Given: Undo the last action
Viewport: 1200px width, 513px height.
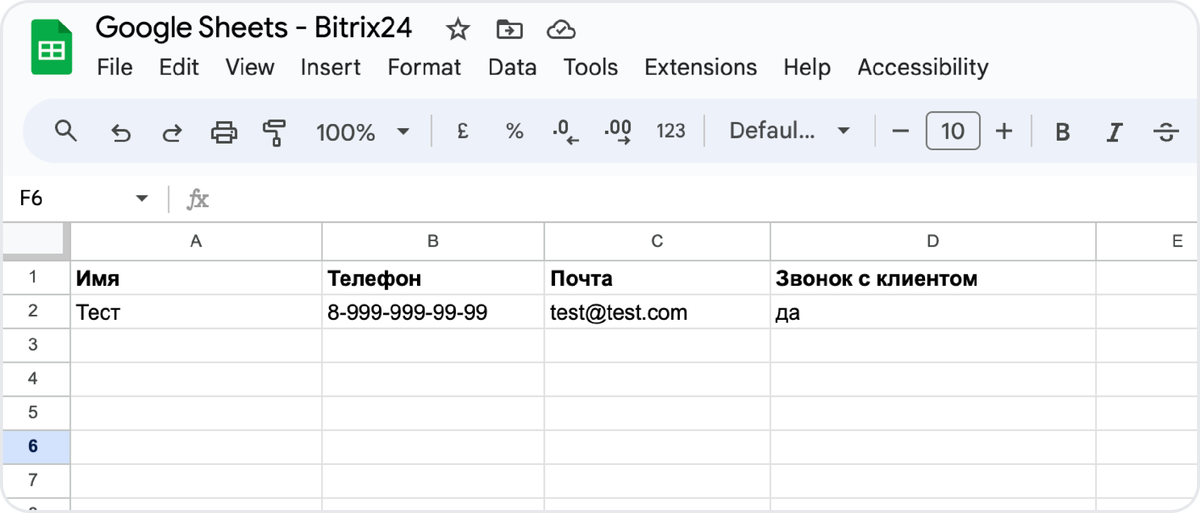Looking at the screenshot, I should pyautogui.click(x=120, y=132).
